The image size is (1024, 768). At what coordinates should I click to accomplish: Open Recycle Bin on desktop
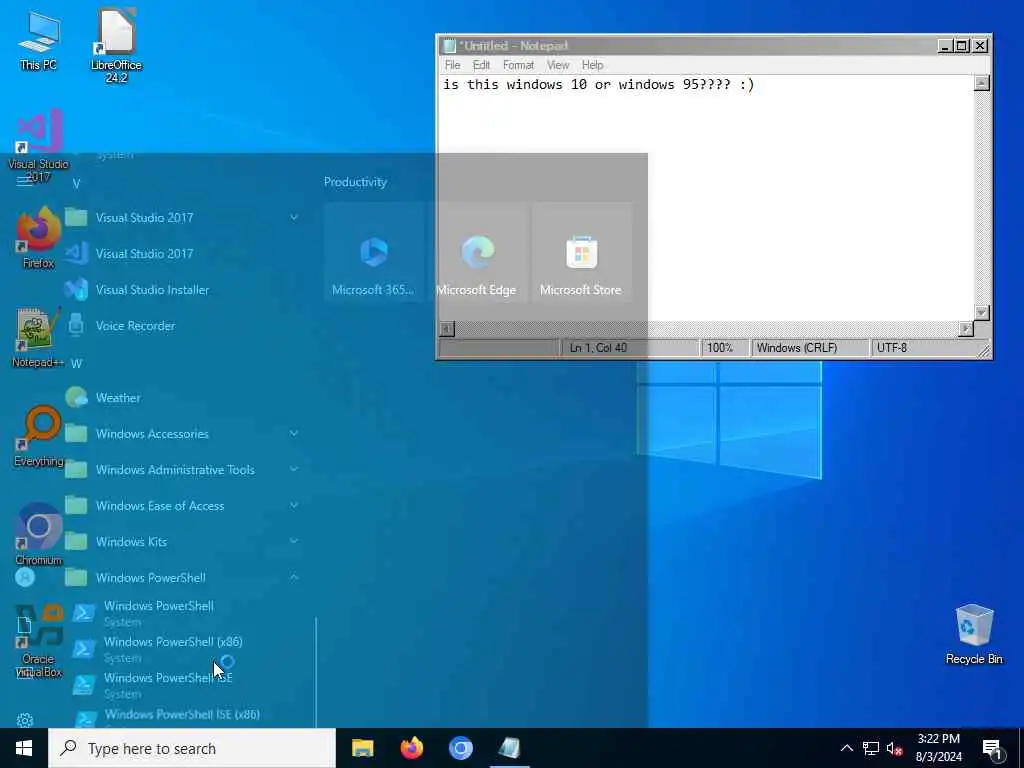(974, 633)
